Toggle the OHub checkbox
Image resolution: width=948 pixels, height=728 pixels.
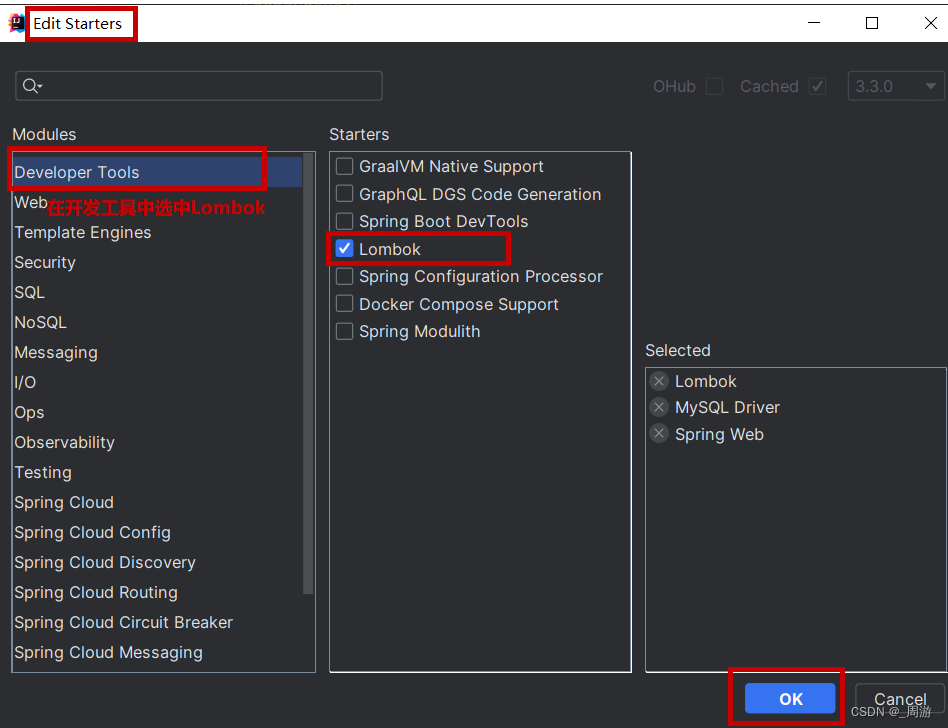pos(715,86)
